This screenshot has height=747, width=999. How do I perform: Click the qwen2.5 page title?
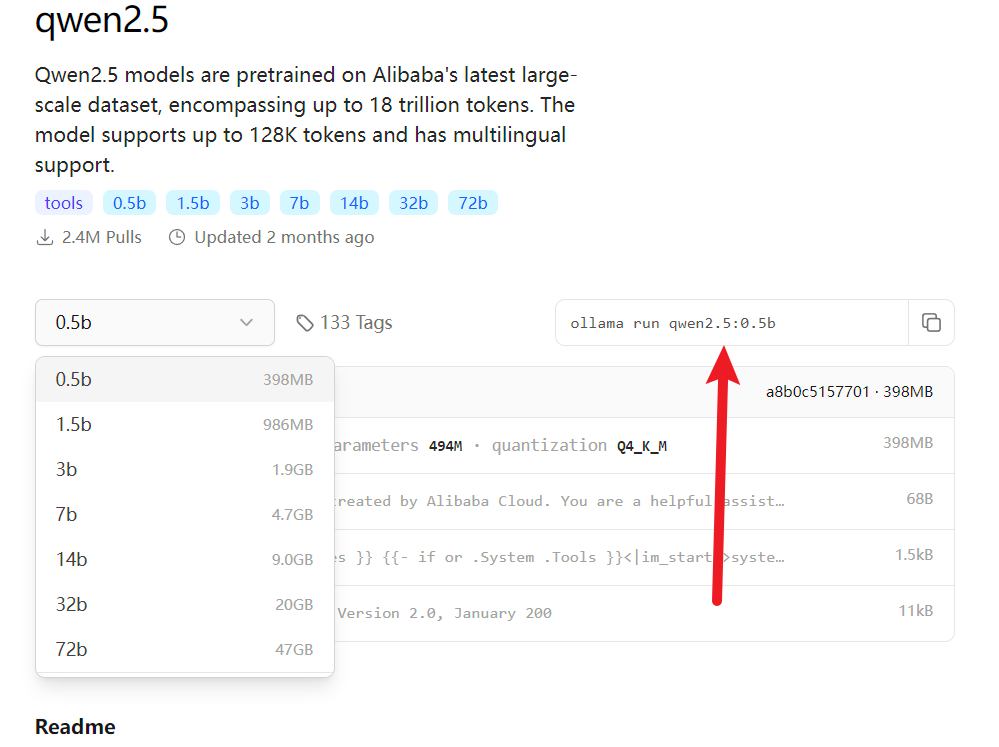coord(101,19)
